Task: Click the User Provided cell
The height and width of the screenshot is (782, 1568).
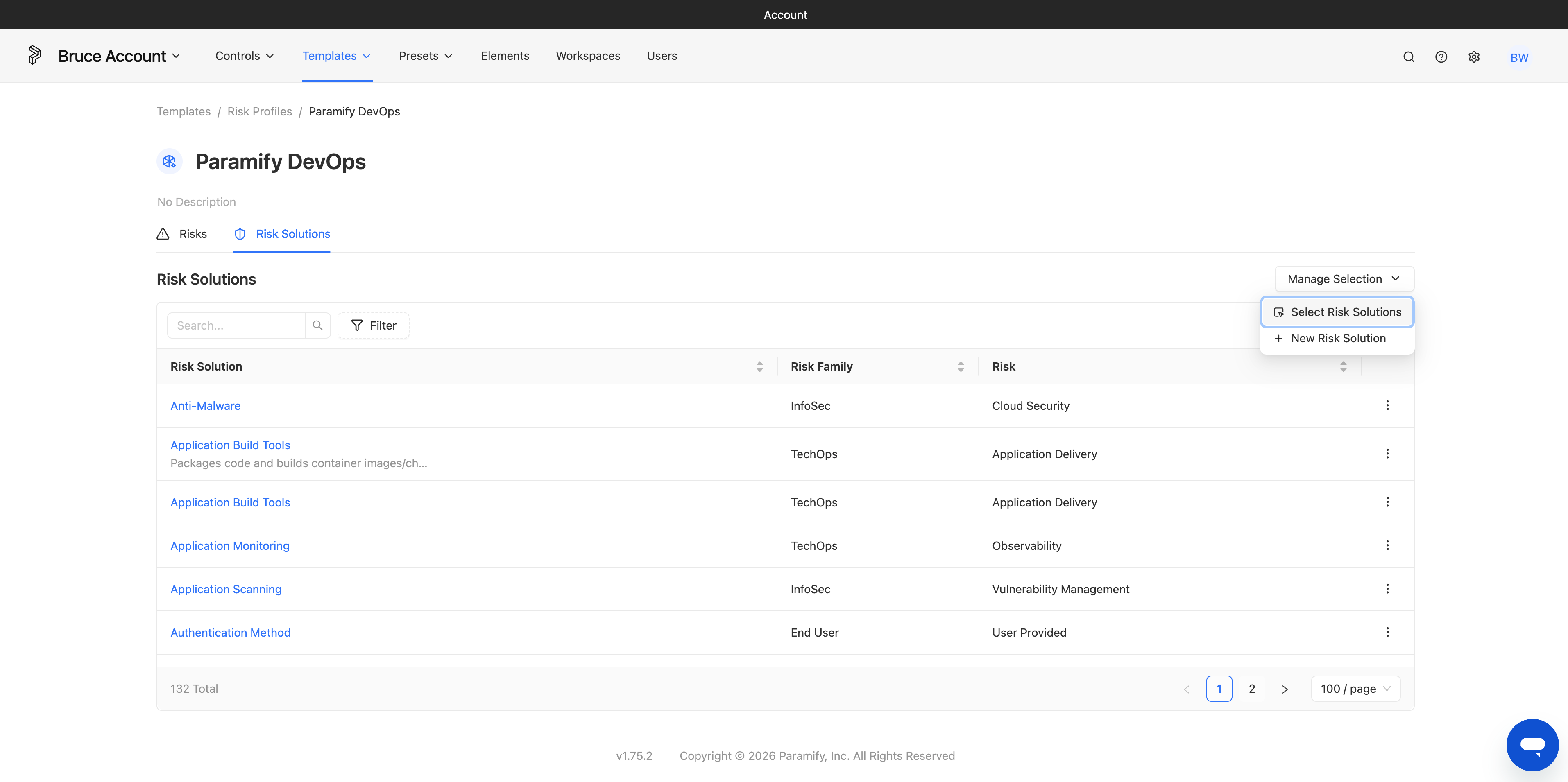Action: coord(1029,632)
